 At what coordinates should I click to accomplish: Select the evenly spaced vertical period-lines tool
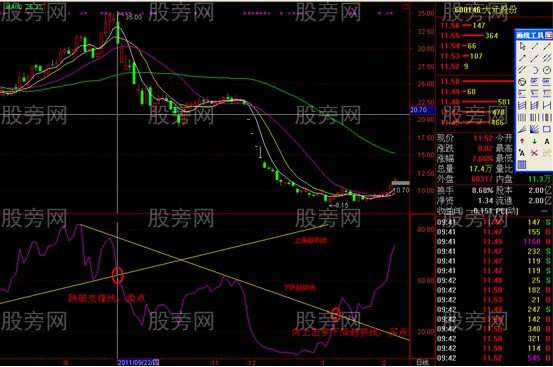click(x=522, y=117)
